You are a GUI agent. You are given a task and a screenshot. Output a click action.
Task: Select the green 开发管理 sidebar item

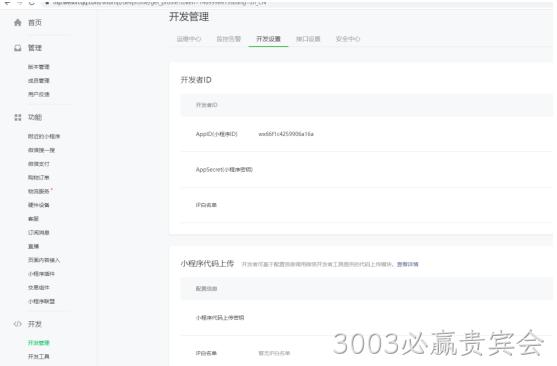click(39, 343)
